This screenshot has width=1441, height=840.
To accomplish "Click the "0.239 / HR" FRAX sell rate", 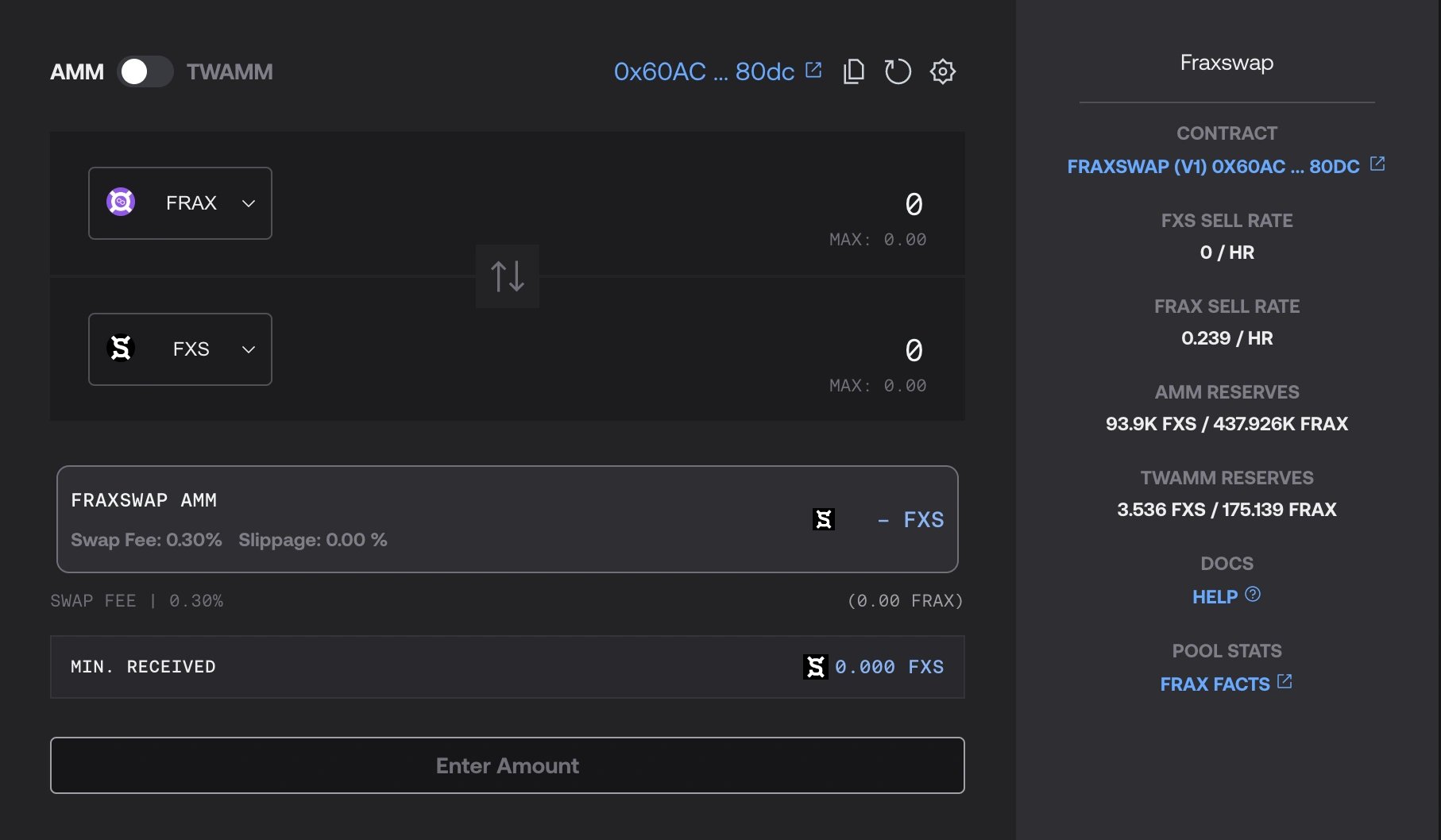I will coord(1227,338).
